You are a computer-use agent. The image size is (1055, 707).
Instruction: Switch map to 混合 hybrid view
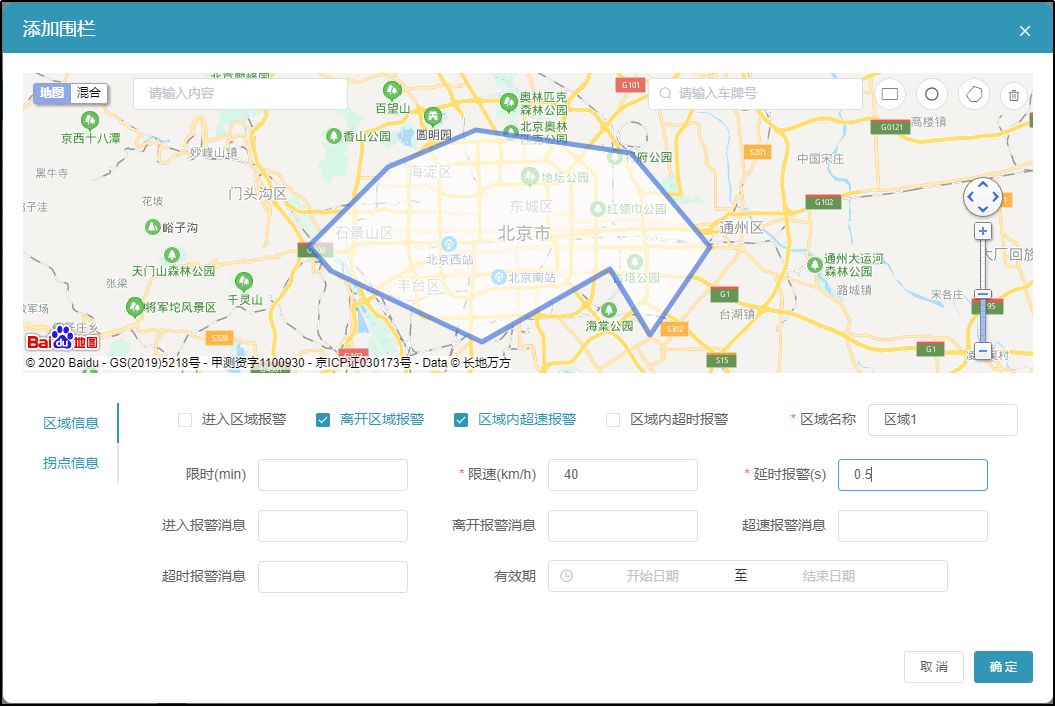point(88,93)
